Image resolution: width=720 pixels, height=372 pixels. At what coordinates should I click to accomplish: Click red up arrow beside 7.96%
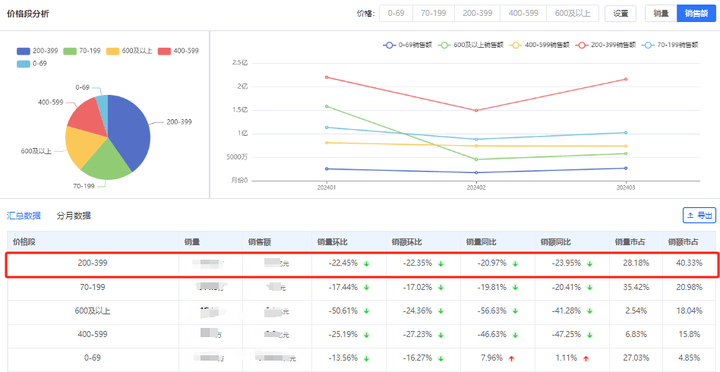(x=512, y=358)
